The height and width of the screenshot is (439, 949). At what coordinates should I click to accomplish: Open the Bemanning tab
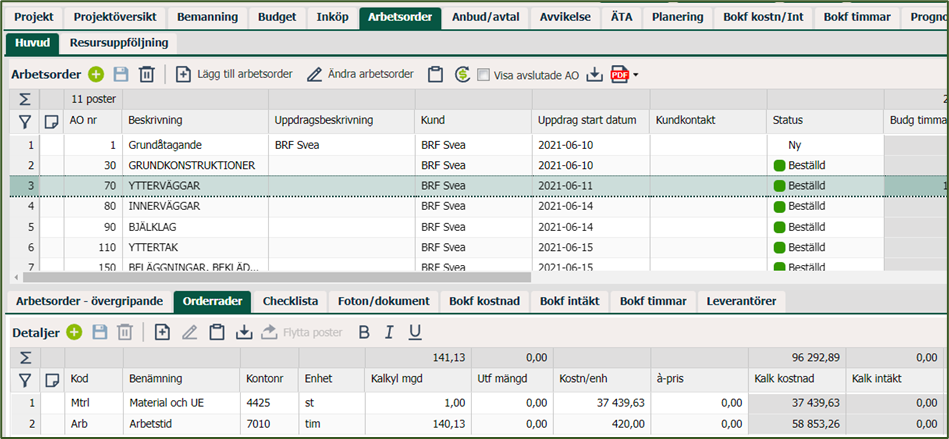pos(207,17)
